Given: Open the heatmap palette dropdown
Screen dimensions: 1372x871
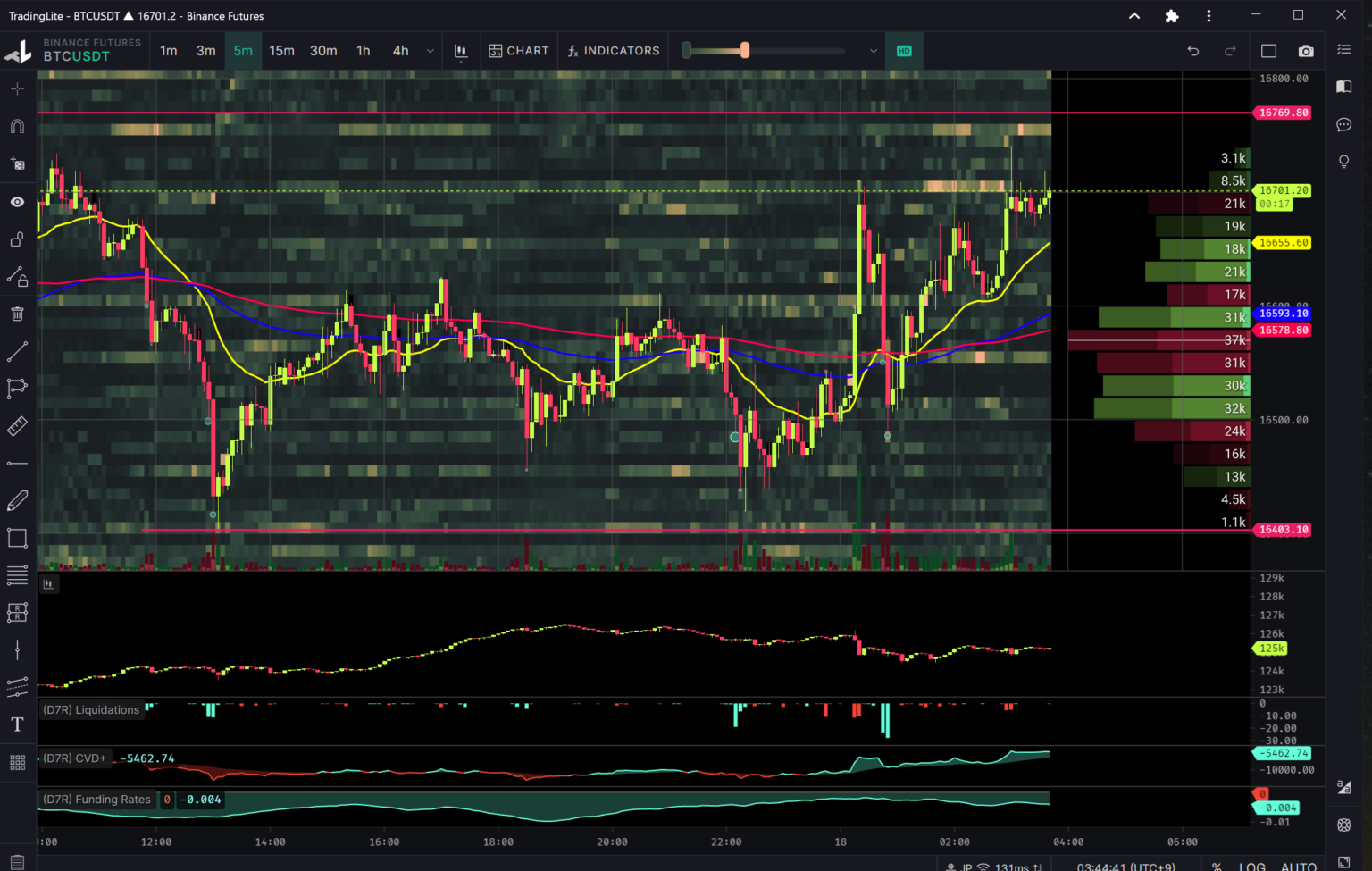Looking at the screenshot, I should click(873, 51).
